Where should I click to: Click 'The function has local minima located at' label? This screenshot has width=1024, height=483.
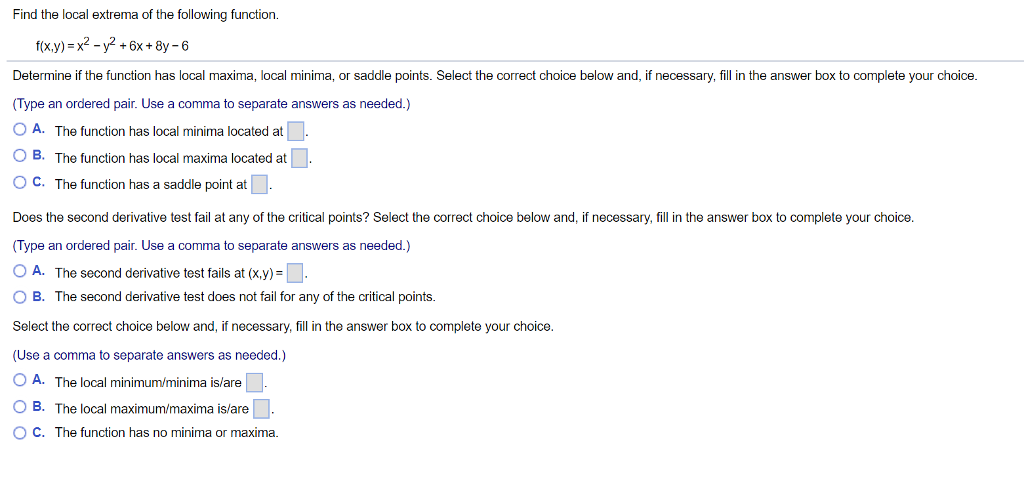[169, 132]
